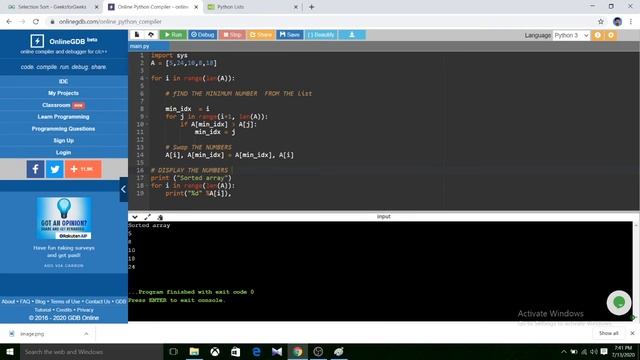Open Xbox app from taskbar
This screenshot has width=640, height=360.
215,351
